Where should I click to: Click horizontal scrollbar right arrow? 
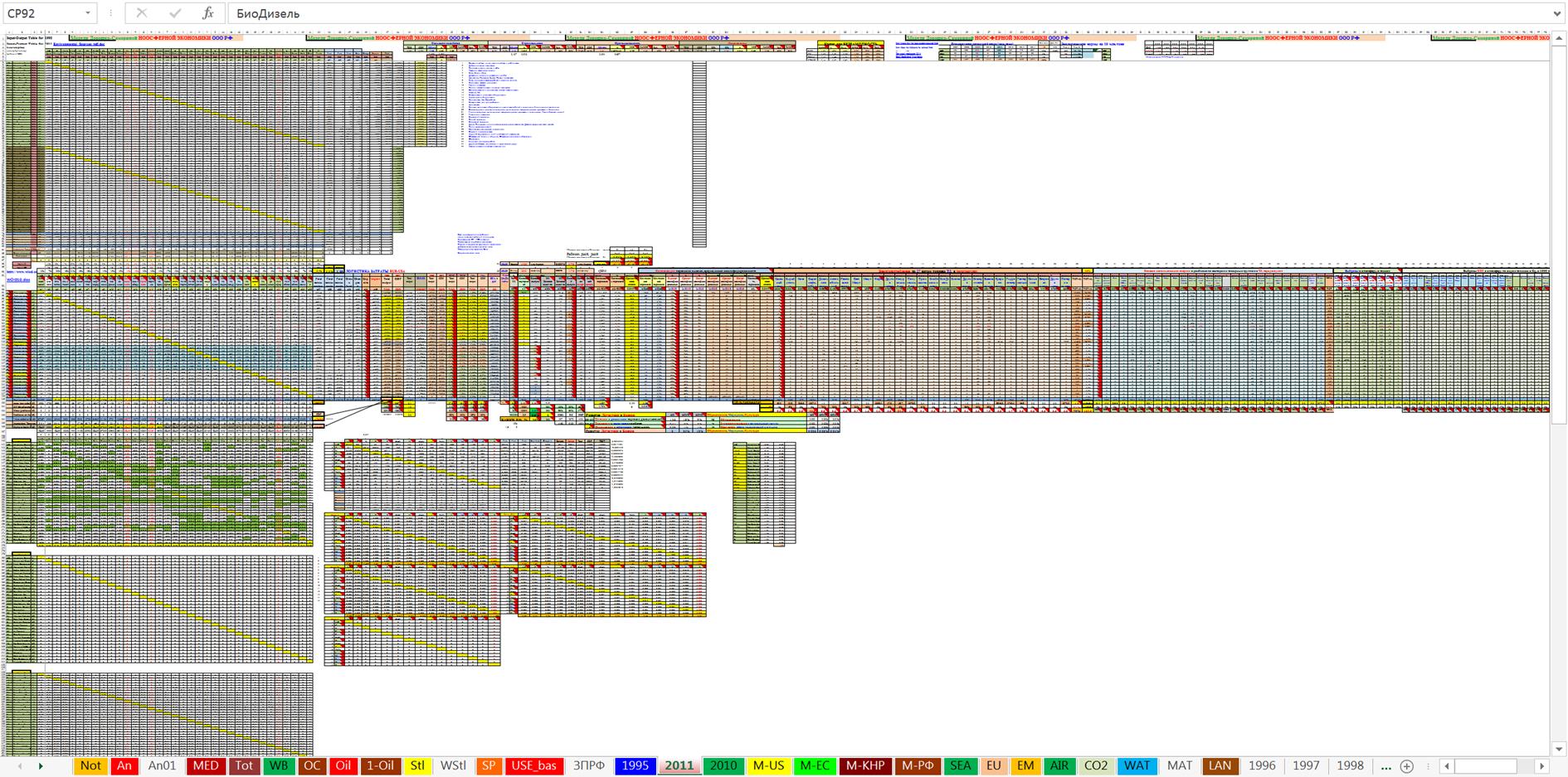point(1542,766)
